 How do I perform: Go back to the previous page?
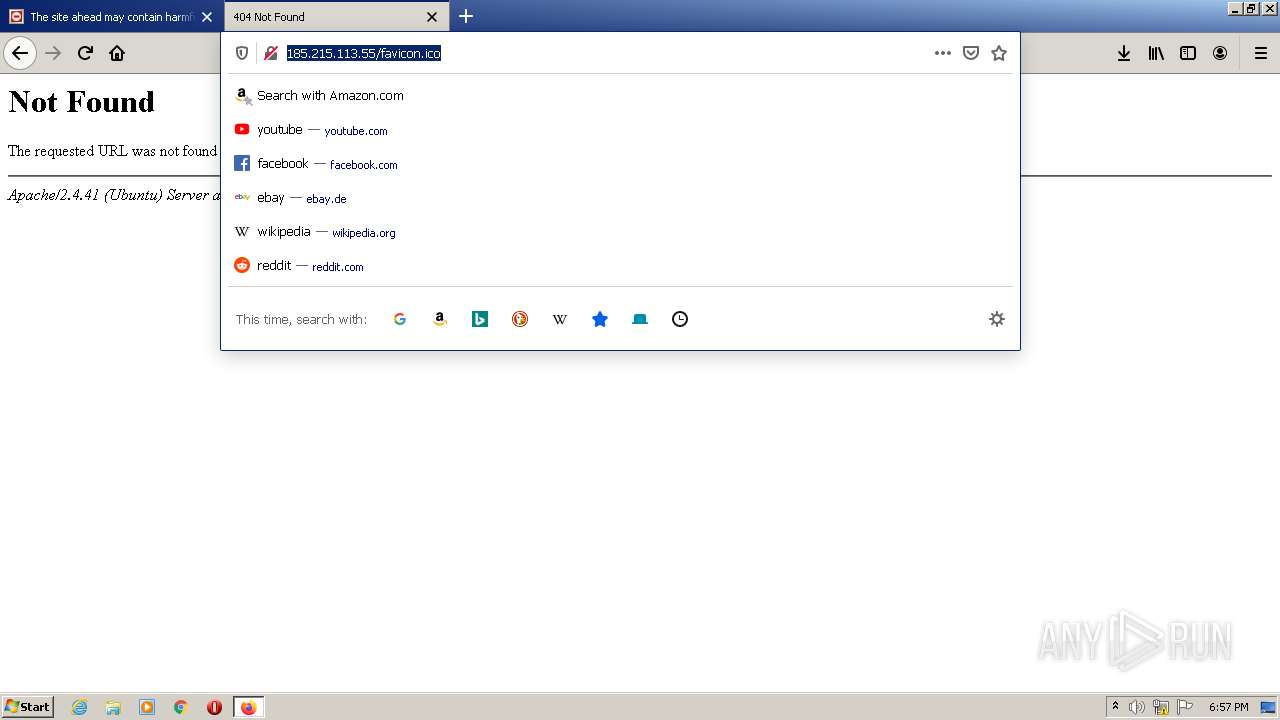click(x=20, y=53)
